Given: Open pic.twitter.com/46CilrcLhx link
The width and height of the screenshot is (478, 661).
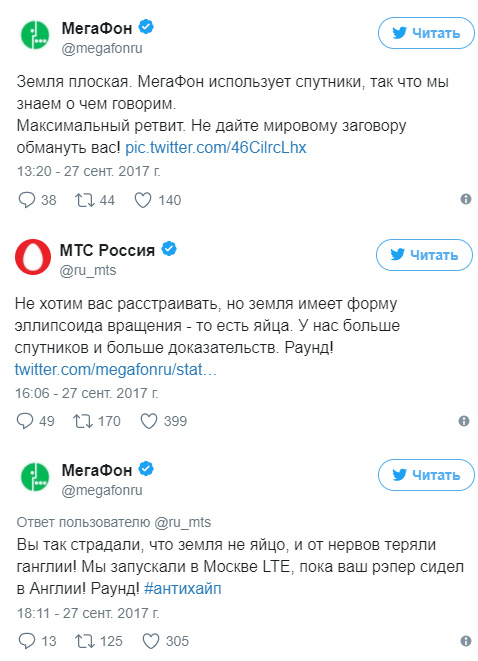Looking at the screenshot, I should (x=216, y=148).
